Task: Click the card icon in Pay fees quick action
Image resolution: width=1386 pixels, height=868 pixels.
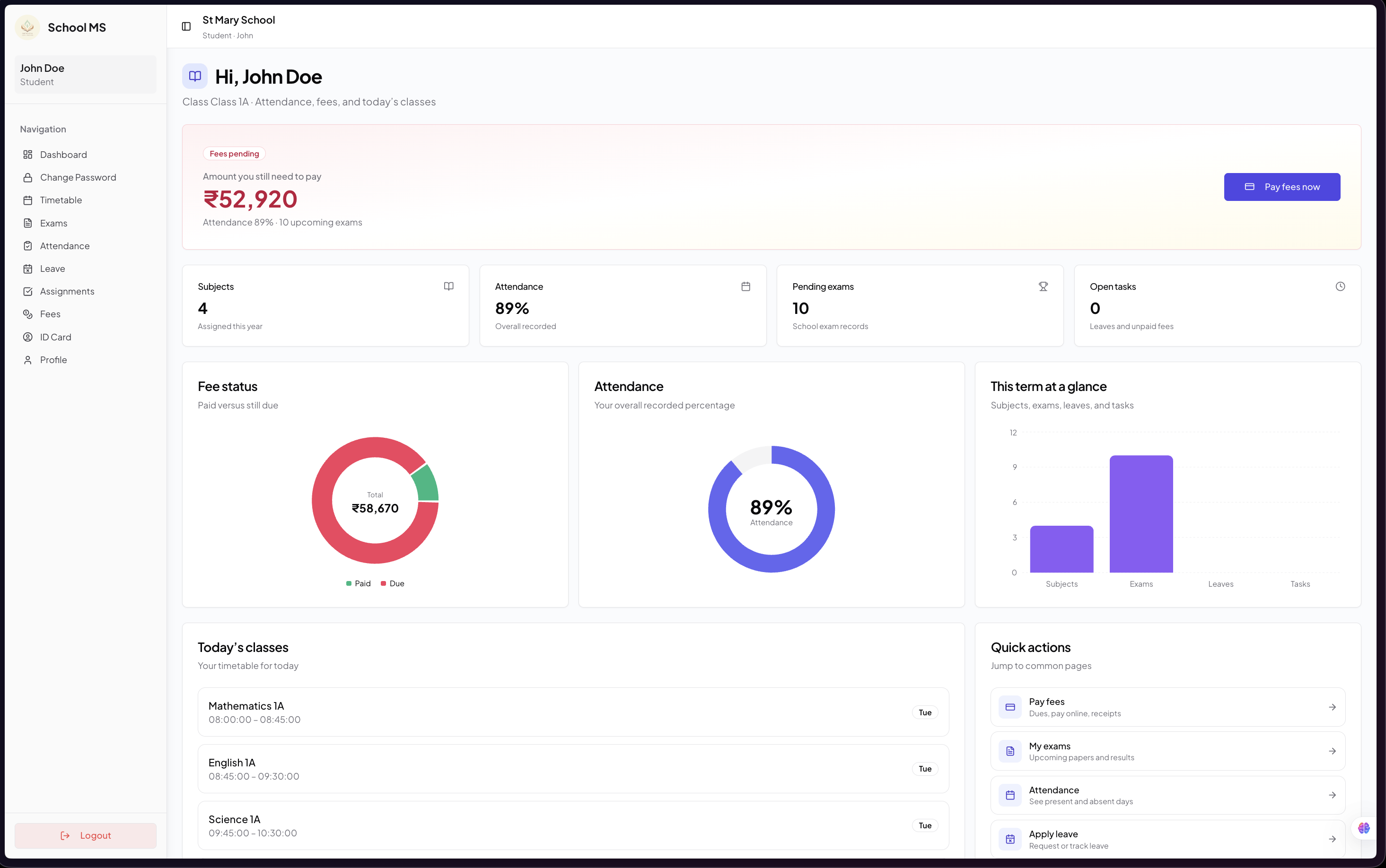Action: (1010, 707)
